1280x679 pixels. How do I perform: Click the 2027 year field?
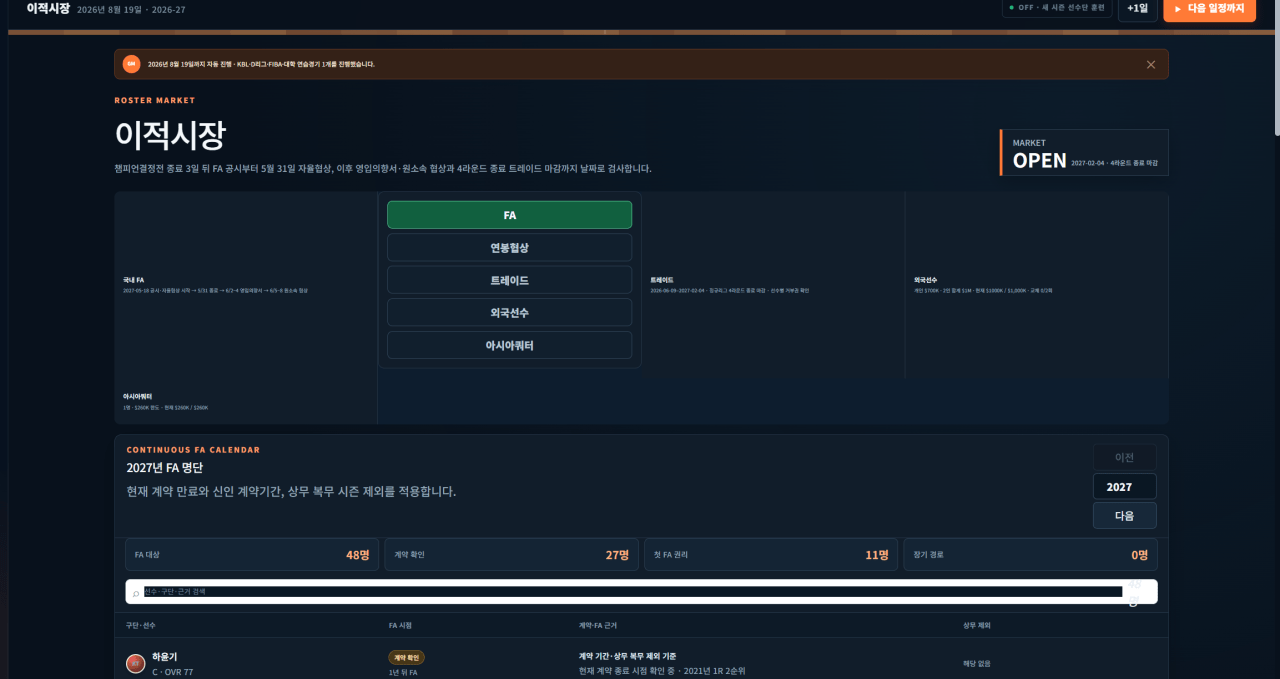tap(1125, 487)
